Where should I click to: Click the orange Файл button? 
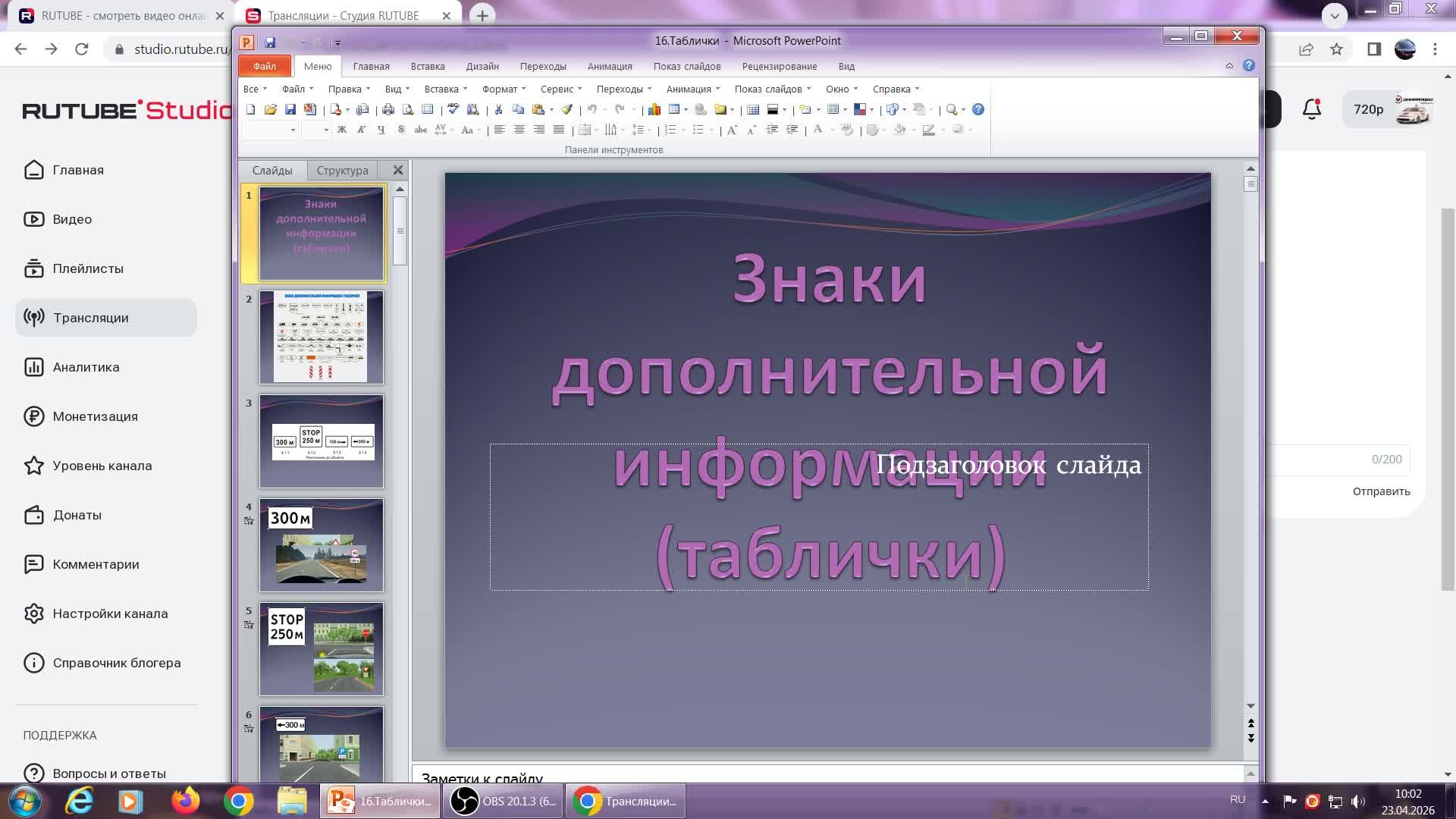265,67
